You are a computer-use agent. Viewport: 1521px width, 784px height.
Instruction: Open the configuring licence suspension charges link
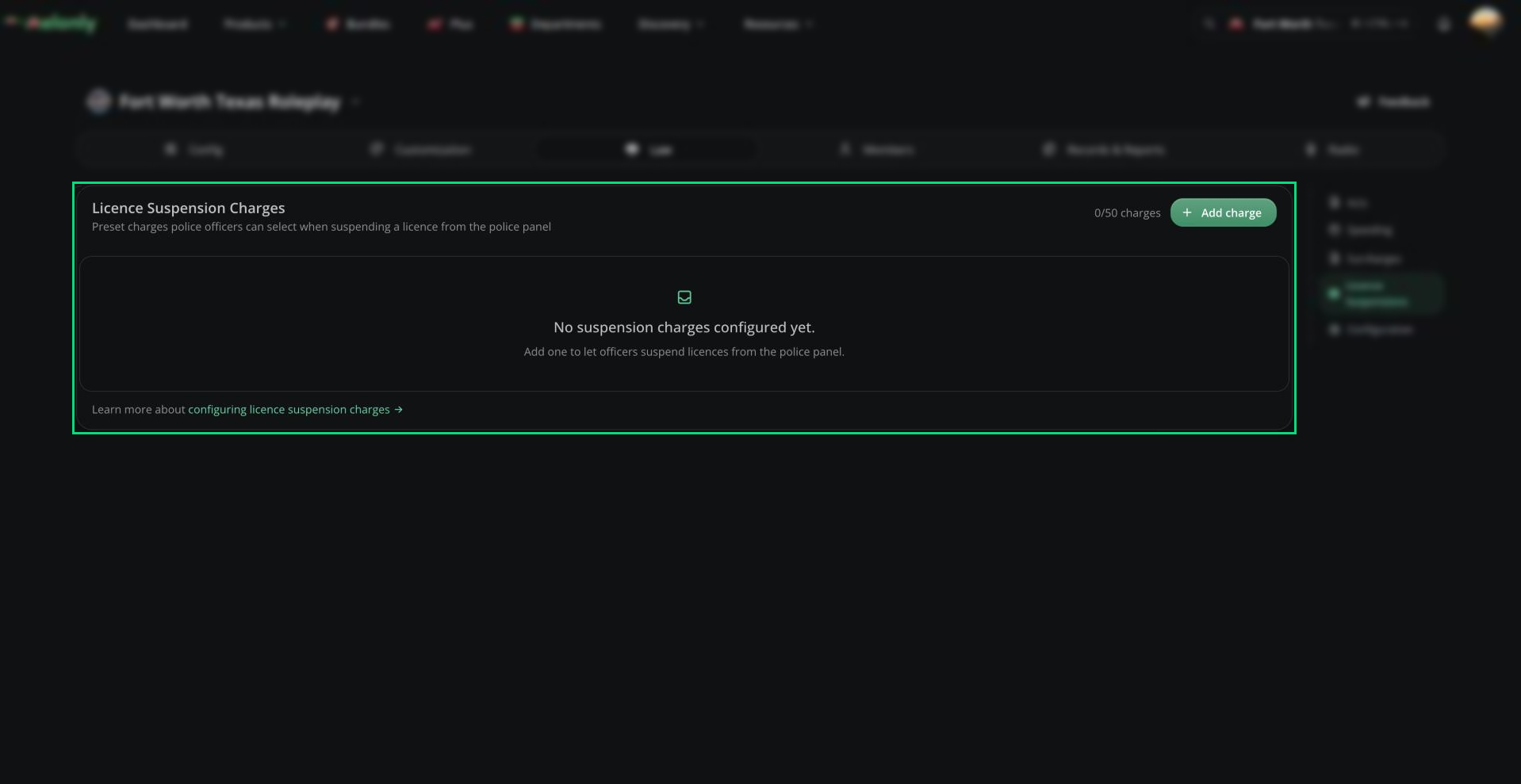(295, 410)
